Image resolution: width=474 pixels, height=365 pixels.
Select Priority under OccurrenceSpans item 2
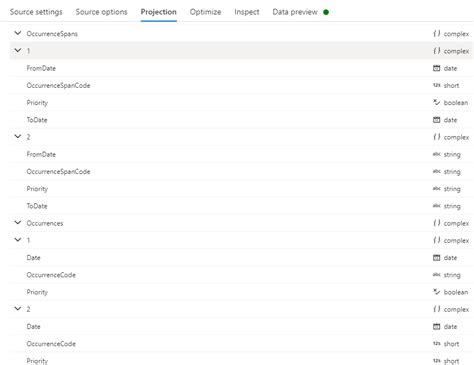37,189
